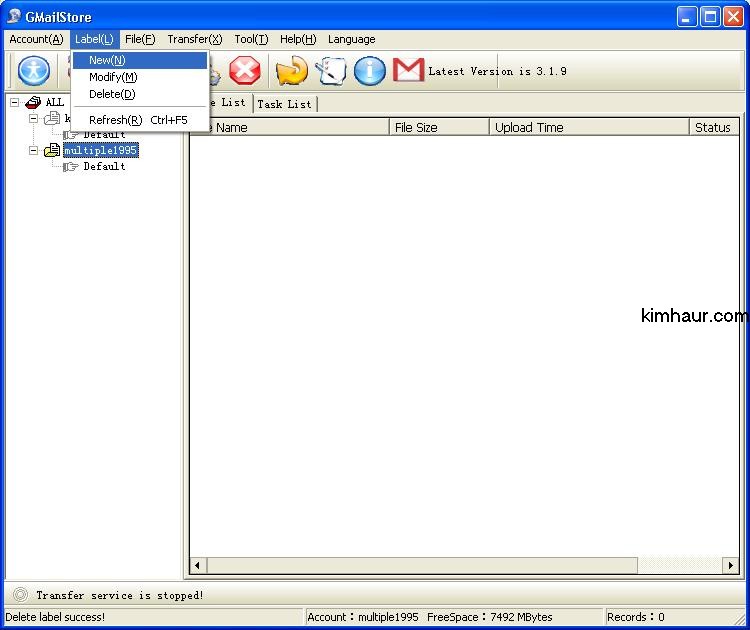This screenshot has height=630, width=750.
Task: Choose Modify from the Label menu
Action: point(113,77)
